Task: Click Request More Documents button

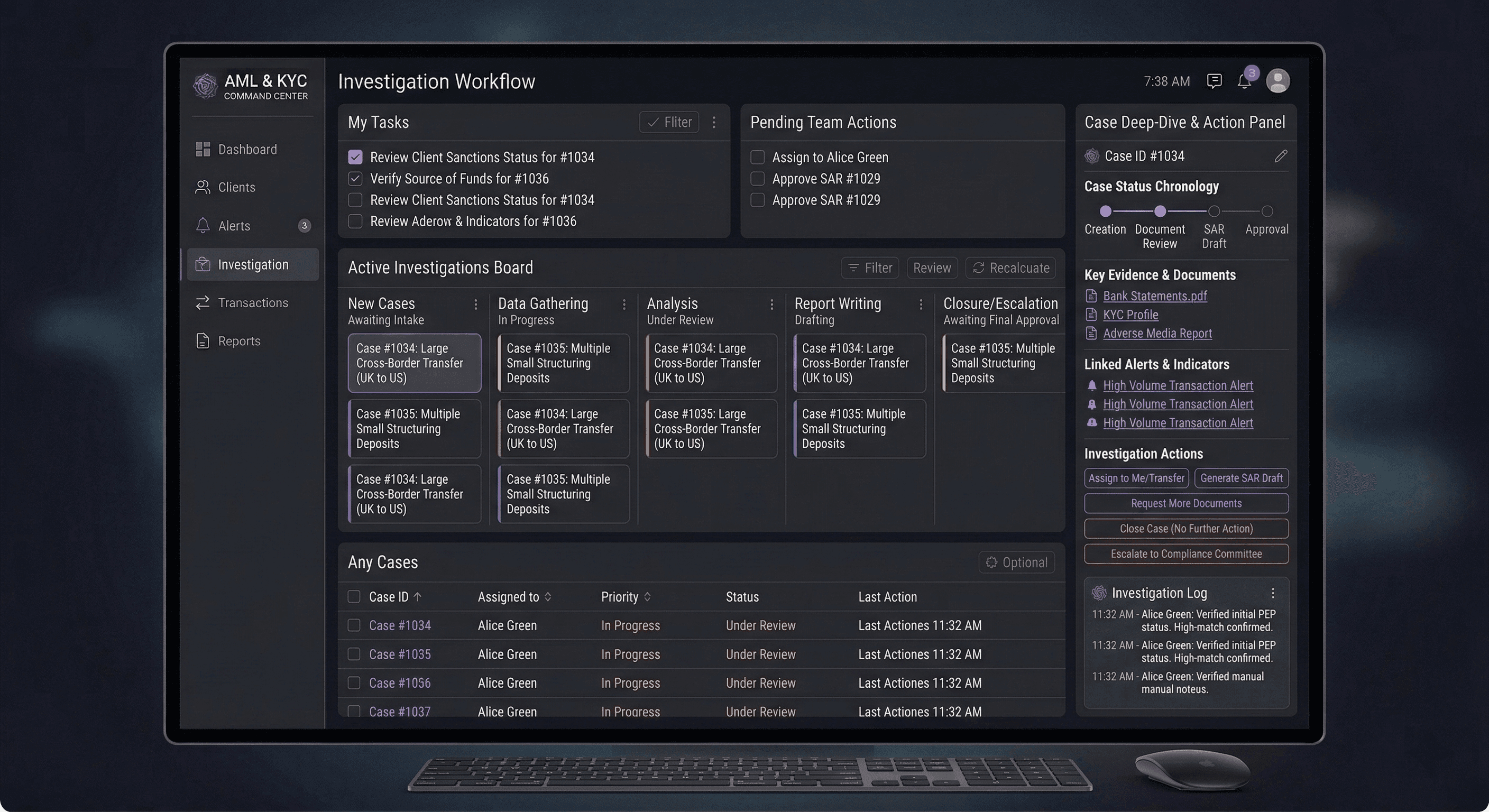Action: click(1186, 503)
